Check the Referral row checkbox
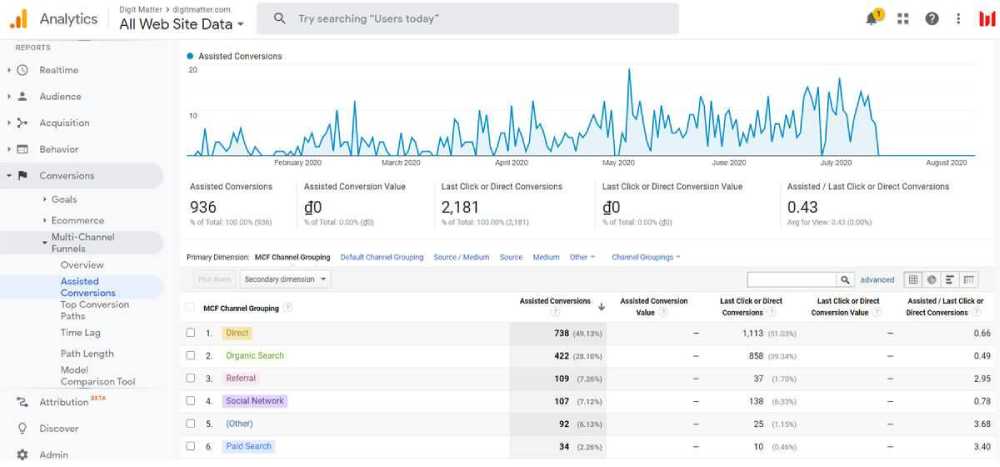 190,378
